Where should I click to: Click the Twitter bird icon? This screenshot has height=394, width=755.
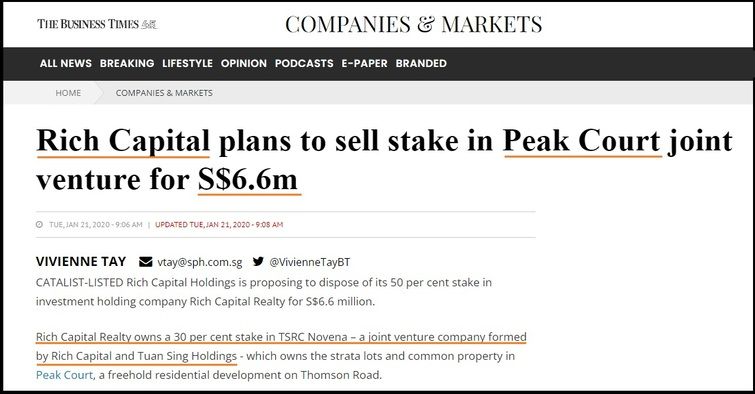click(x=258, y=262)
